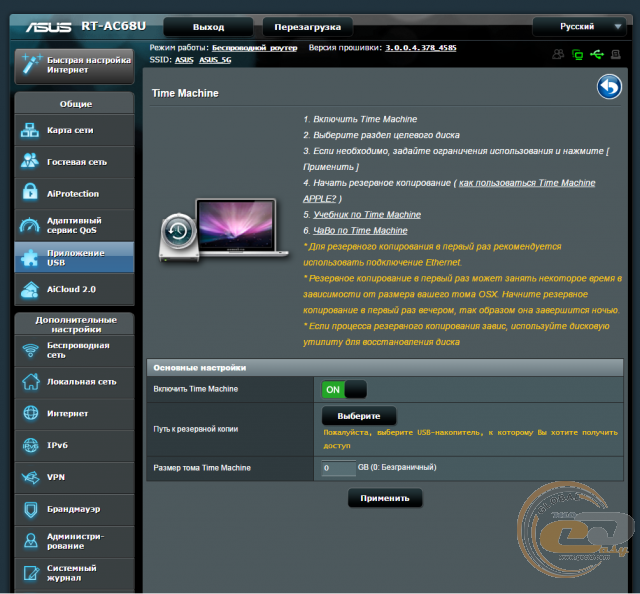Click the Беспроводная сеть wifi icon

pos(31,350)
